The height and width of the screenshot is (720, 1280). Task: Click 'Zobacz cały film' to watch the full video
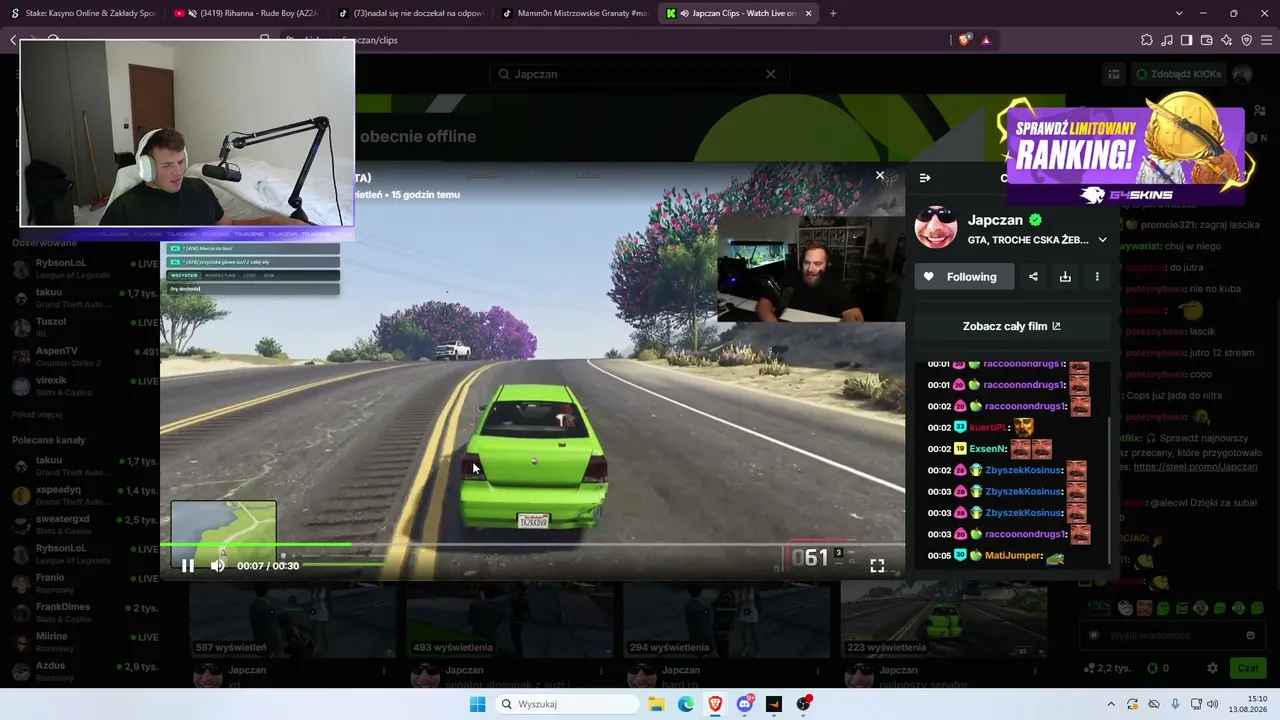pyautogui.click(x=1012, y=326)
